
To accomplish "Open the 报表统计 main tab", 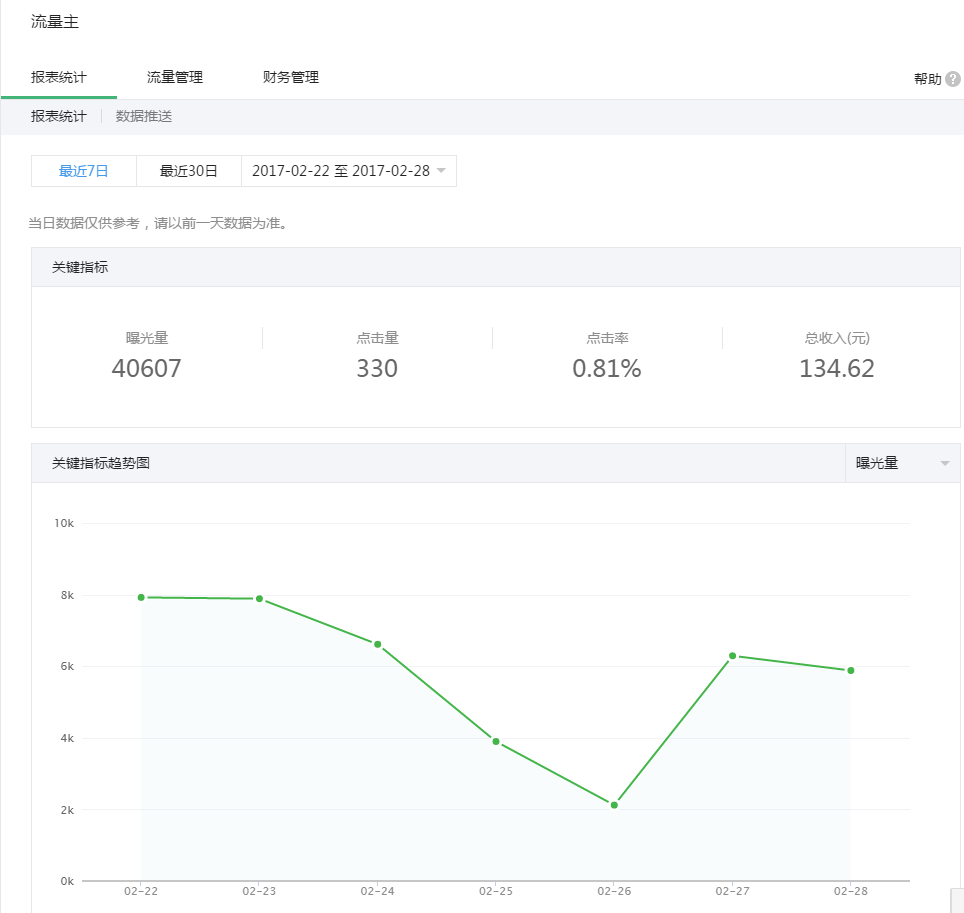I will [59, 77].
